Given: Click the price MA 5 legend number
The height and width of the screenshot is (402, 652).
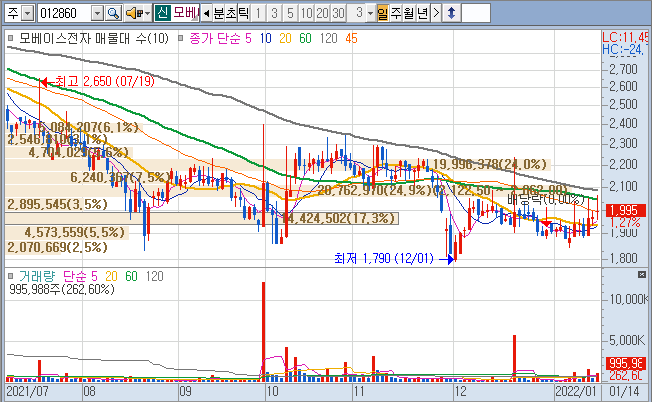Looking at the screenshot, I should pyautogui.click(x=248, y=38).
